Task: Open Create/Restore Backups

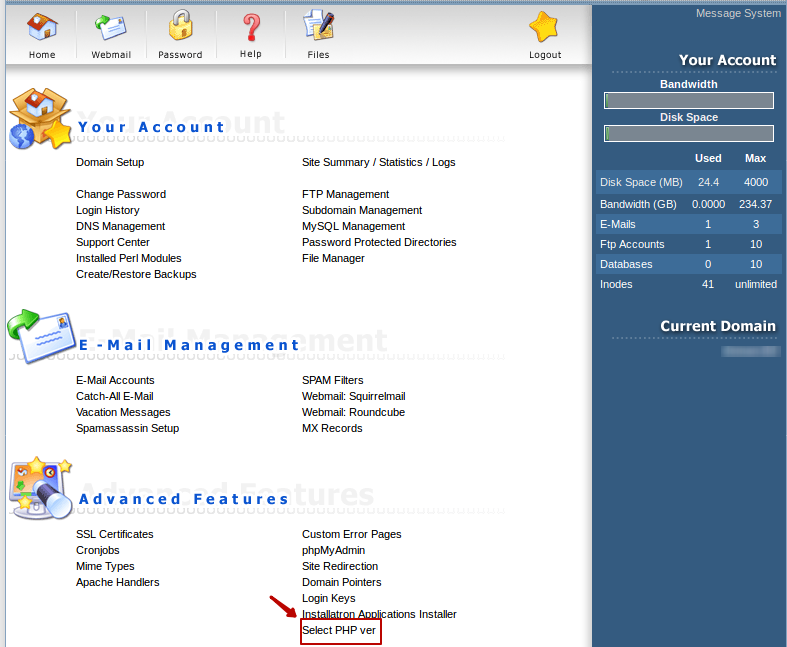Action: coord(136,274)
